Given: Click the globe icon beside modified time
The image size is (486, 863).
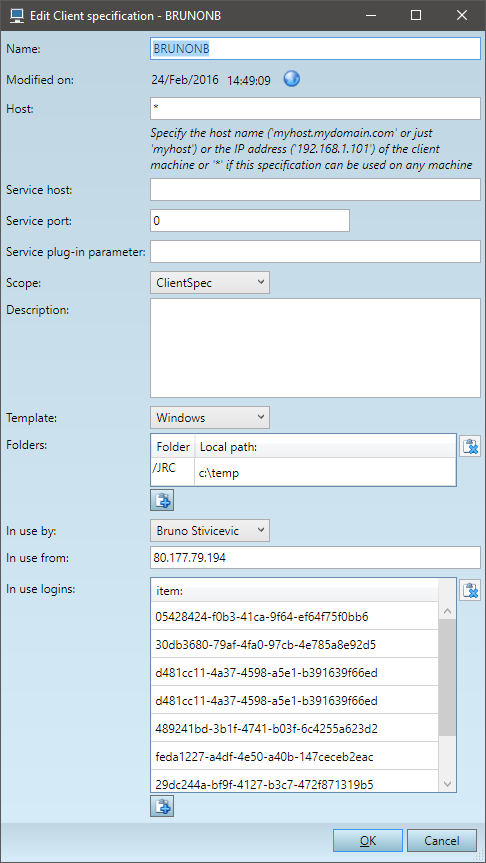Looking at the screenshot, I should pos(292,79).
